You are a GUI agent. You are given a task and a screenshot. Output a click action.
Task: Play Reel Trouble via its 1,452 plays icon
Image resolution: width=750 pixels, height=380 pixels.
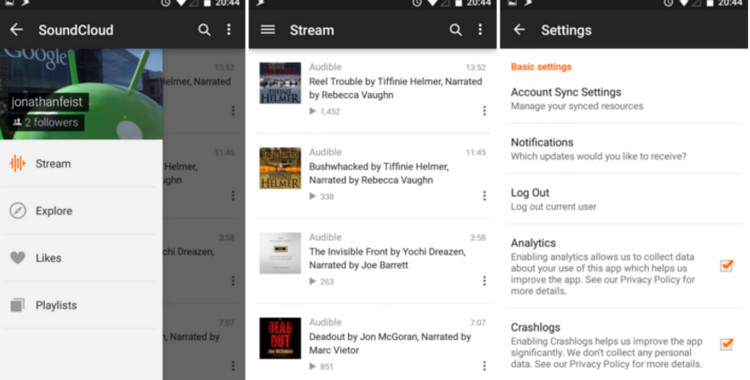(x=313, y=111)
